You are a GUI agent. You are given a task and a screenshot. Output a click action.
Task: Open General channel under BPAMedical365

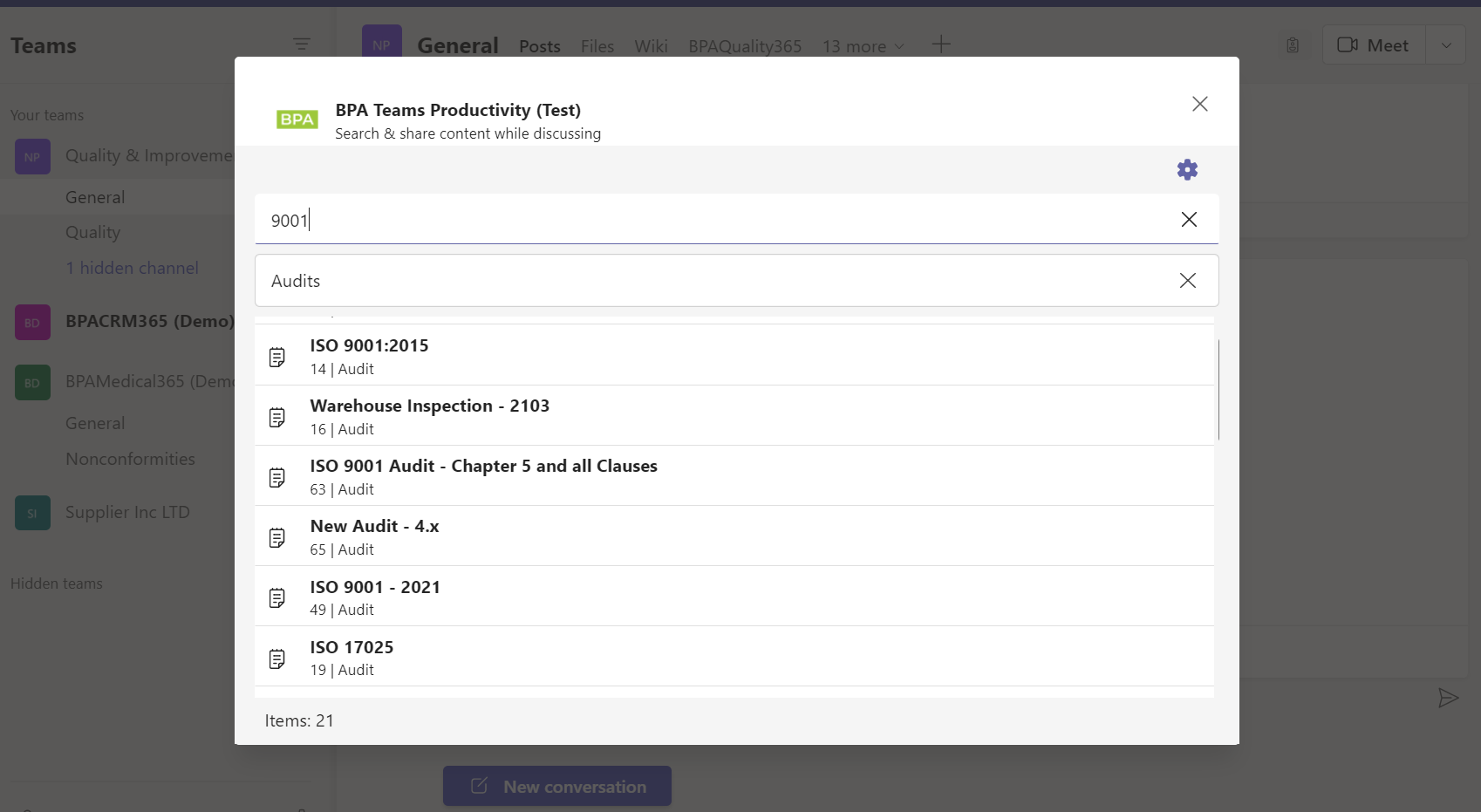[x=95, y=423]
